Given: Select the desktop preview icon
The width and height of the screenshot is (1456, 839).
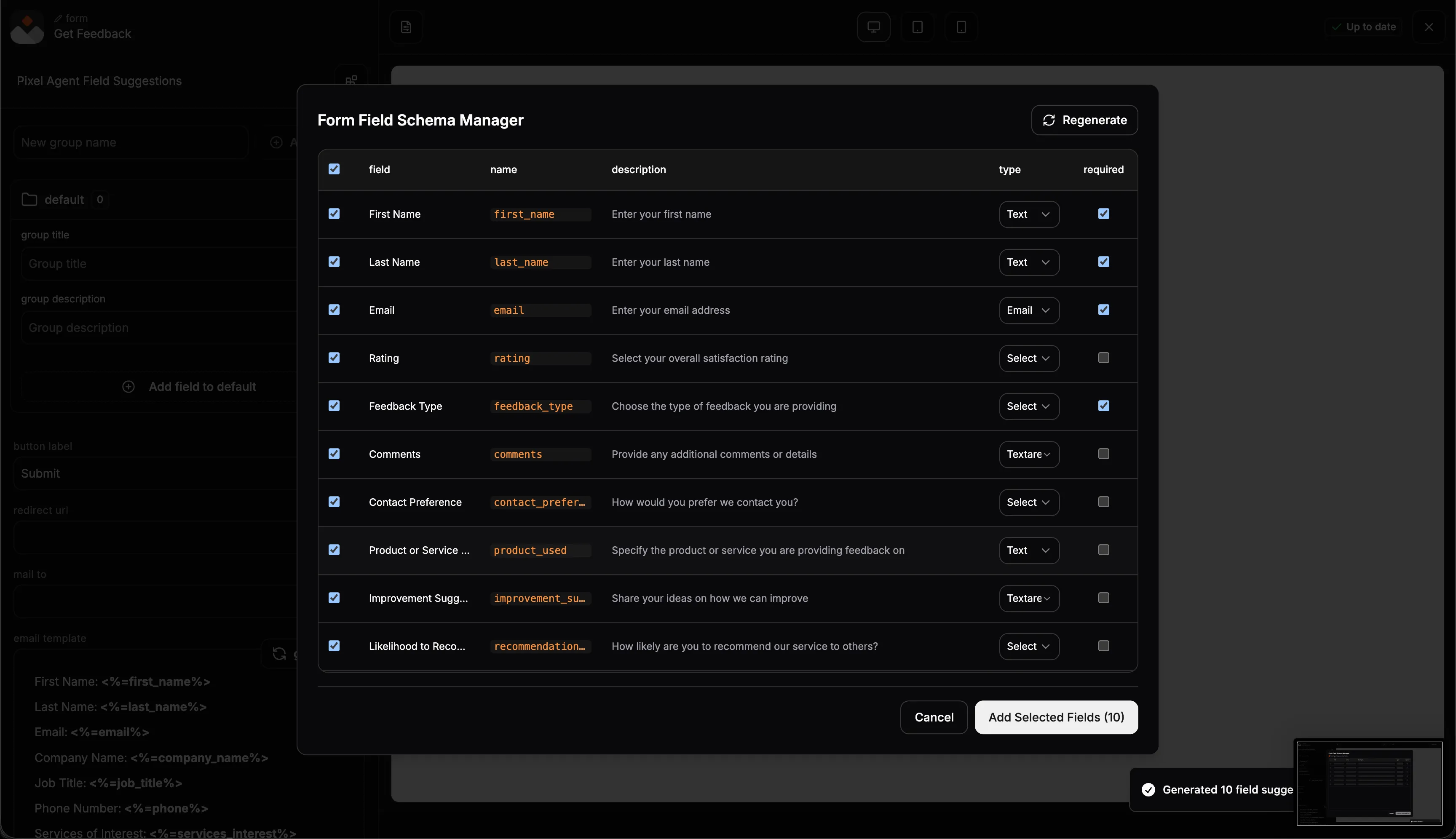Looking at the screenshot, I should click(x=873, y=27).
